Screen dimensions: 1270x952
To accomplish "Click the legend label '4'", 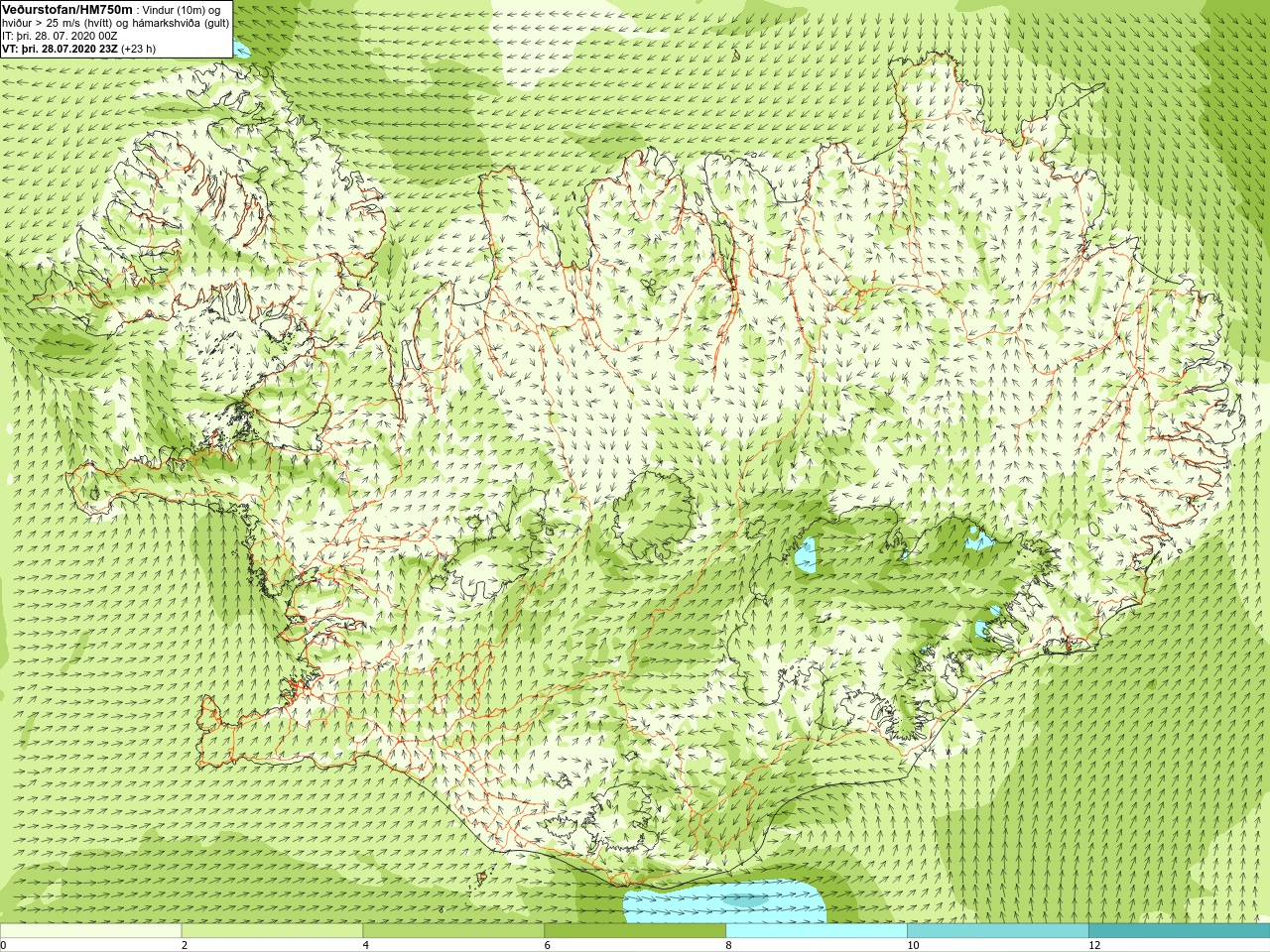I will tap(366, 945).
